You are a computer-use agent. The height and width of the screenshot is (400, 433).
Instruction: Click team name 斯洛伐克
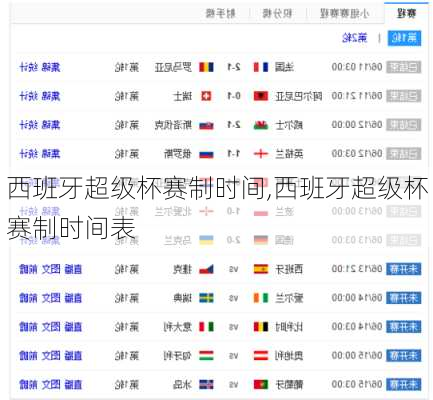(x=173, y=125)
